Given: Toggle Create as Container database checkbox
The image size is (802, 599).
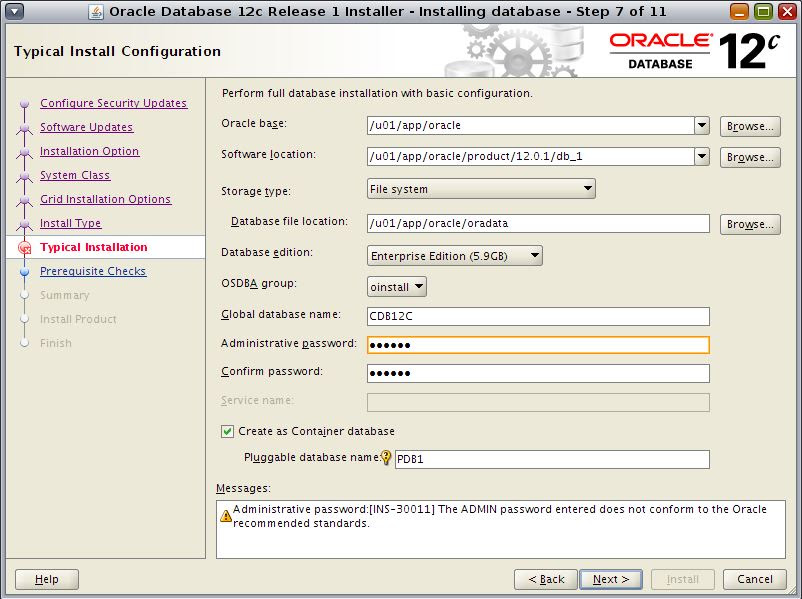Looking at the screenshot, I should [227, 431].
